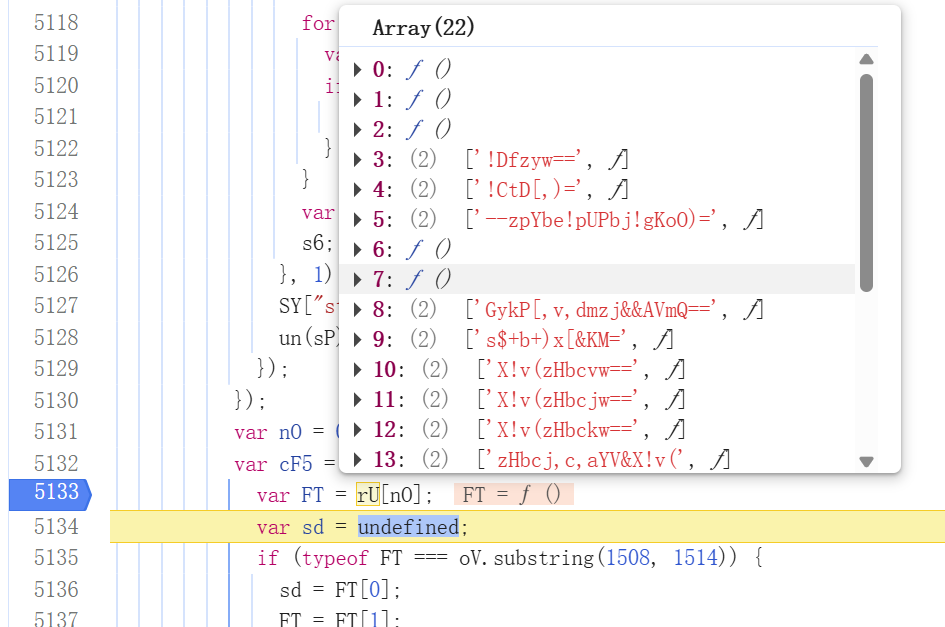Expand array entry 4 with '!CtD[,)='
This screenshot has width=945, height=627.
click(x=358, y=190)
